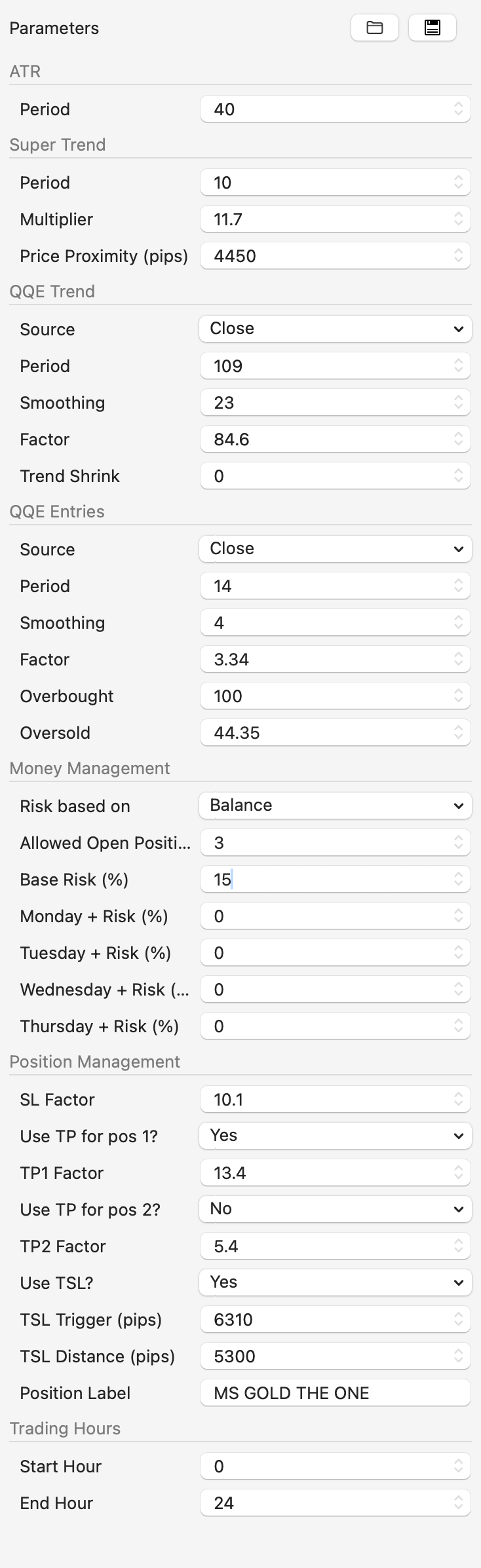Viewport: 481px width, 1568px height.
Task: Click the load parameters folder icon
Action: pyautogui.click(x=374, y=28)
